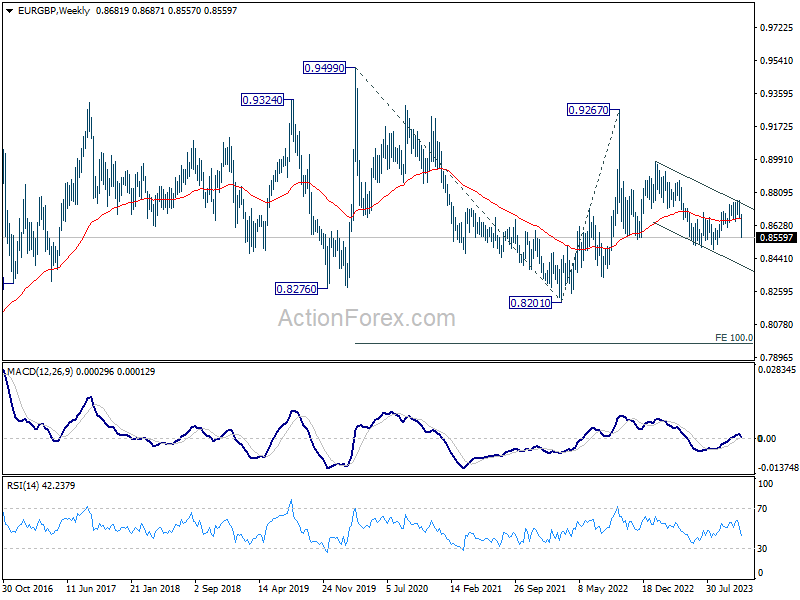Click the MACD 0.00 zero level label
This screenshot has height=600, width=800.
coord(767,439)
